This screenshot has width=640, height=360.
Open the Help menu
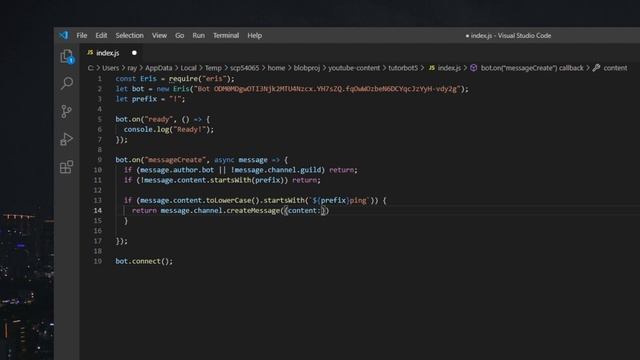point(254,36)
